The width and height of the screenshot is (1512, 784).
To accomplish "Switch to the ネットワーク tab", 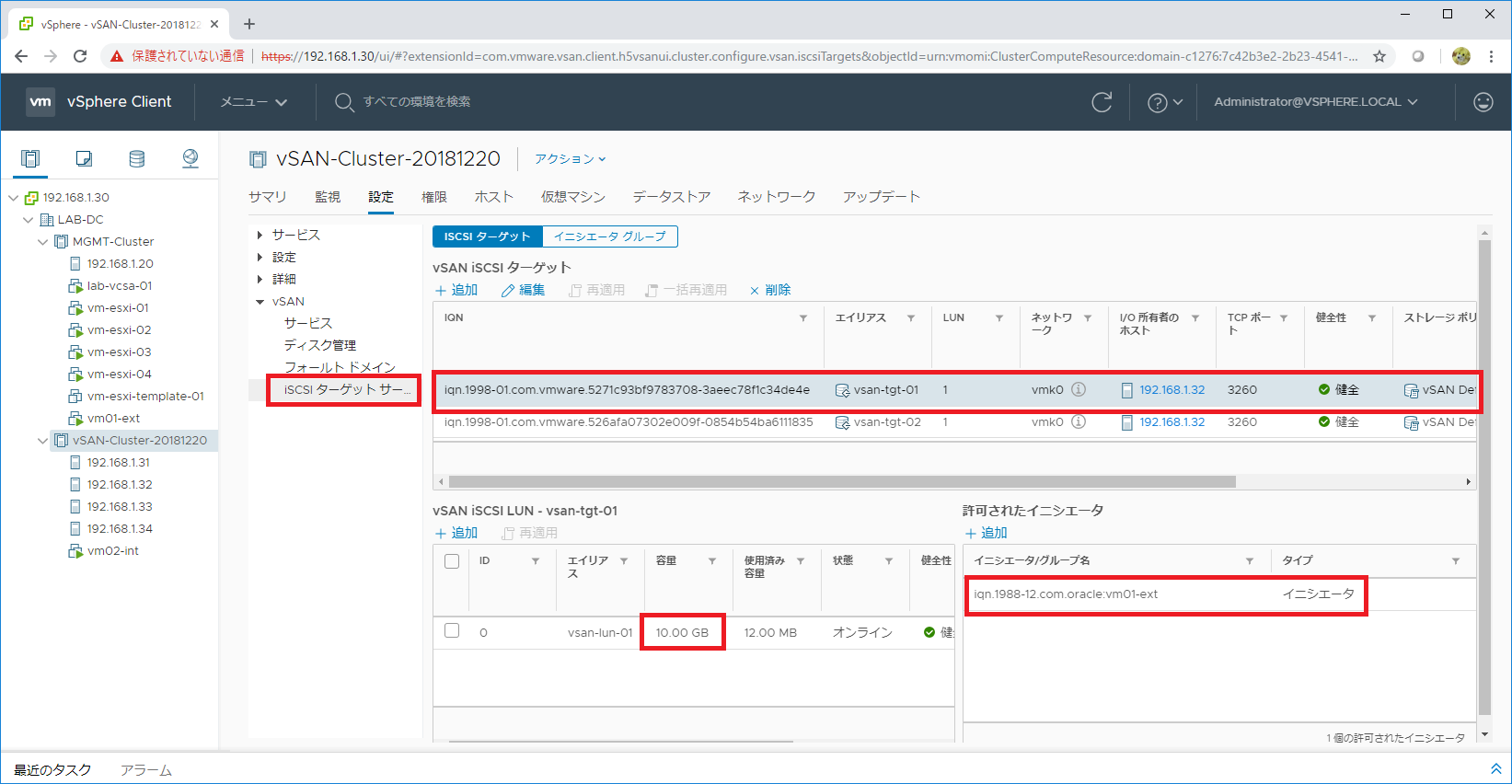I will (777, 197).
